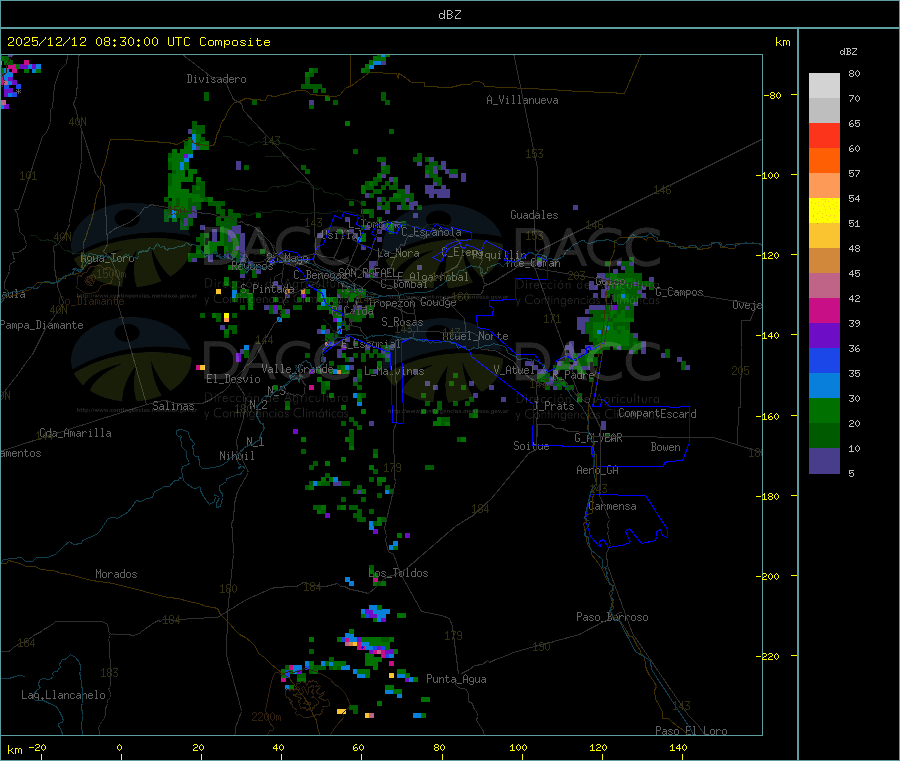Click the S_Pintada location label
The width and height of the screenshot is (900, 761).
267,289
